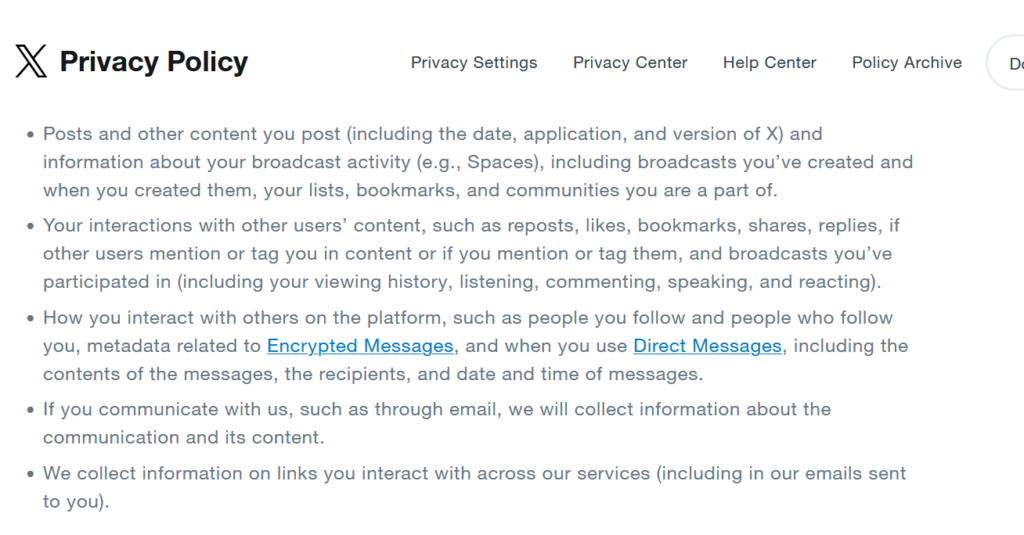
Task: Go to the Privacy Center page
Action: [630, 63]
